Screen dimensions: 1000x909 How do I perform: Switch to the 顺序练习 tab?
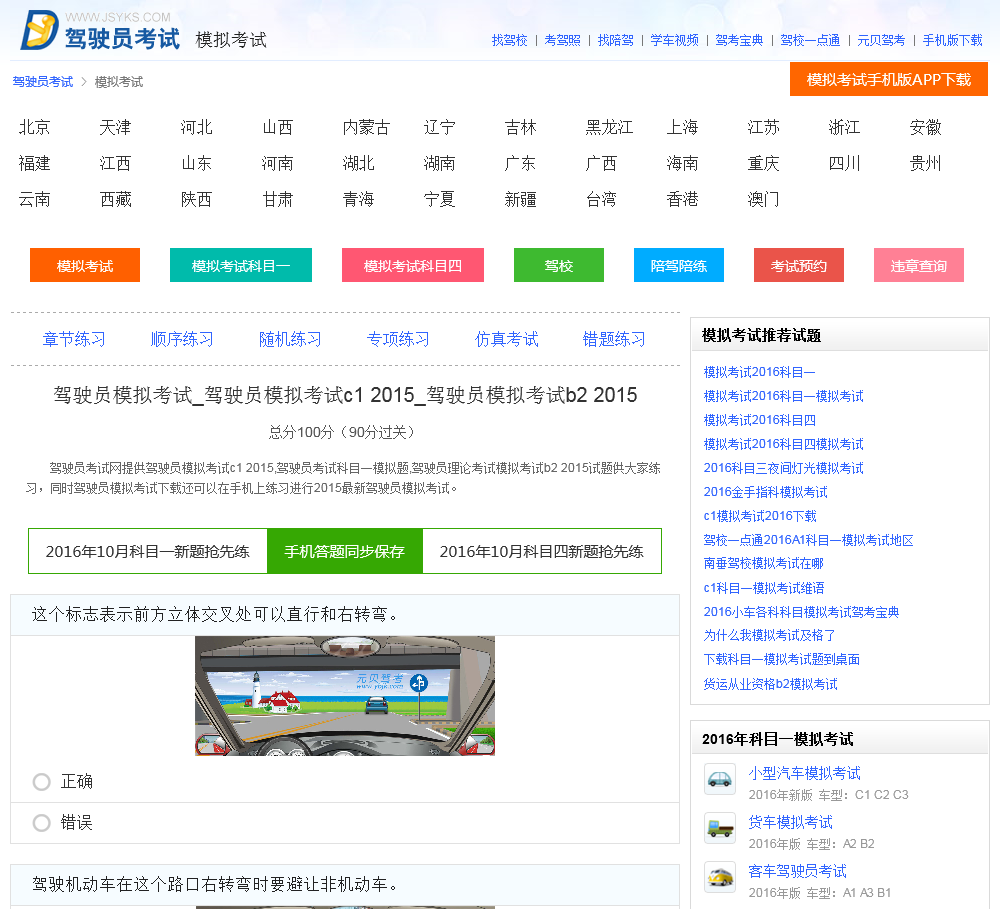pos(182,339)
